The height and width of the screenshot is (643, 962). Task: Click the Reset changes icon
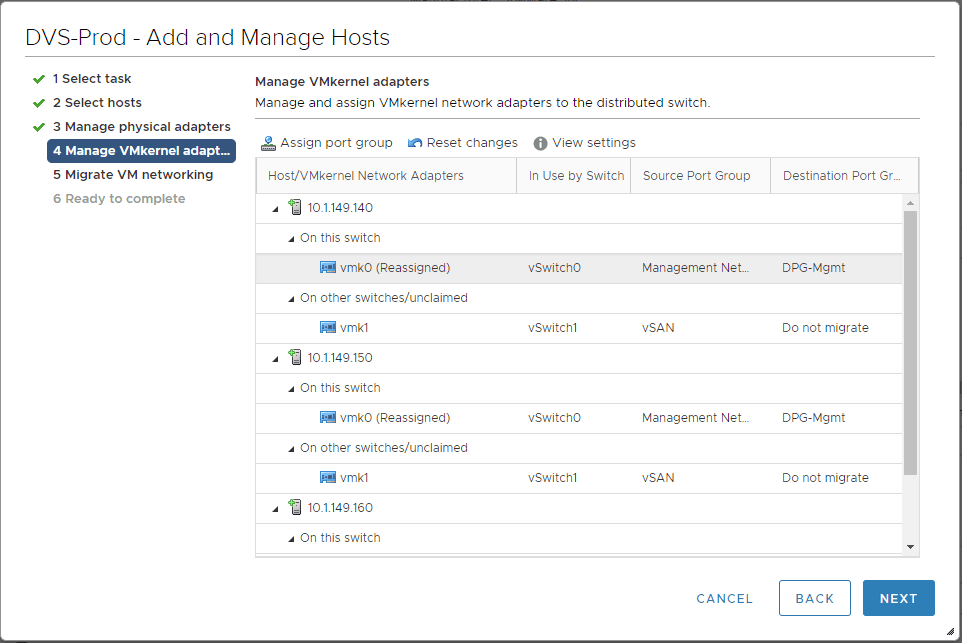click(x=414, y=142)
